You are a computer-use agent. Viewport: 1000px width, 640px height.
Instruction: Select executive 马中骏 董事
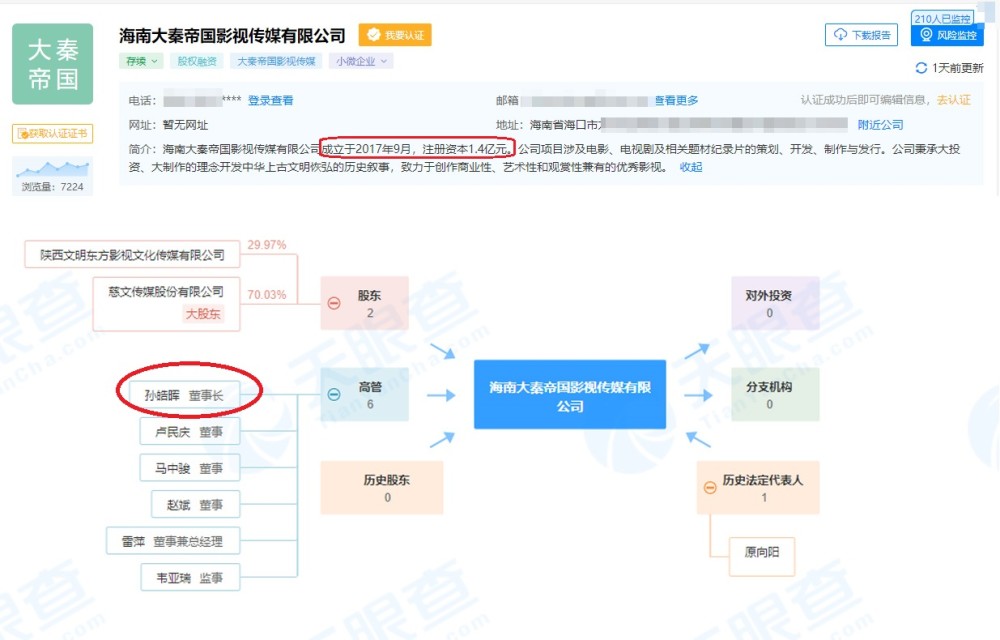pyautogui.click(x=189, y=468)
